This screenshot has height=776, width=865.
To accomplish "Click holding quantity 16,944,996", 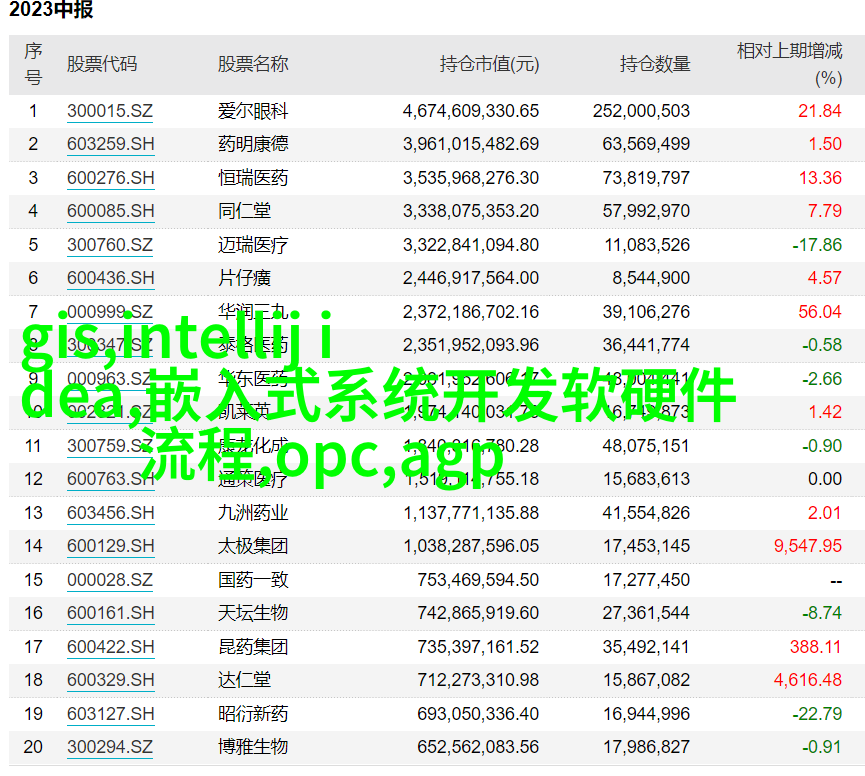I will [646, 714].
